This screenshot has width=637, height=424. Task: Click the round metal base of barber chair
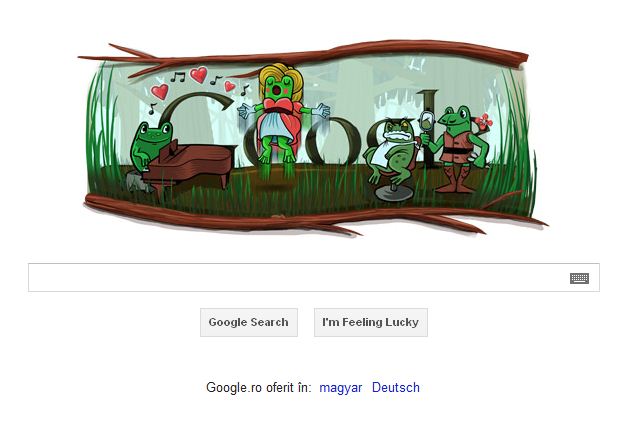tap(393, 193)
